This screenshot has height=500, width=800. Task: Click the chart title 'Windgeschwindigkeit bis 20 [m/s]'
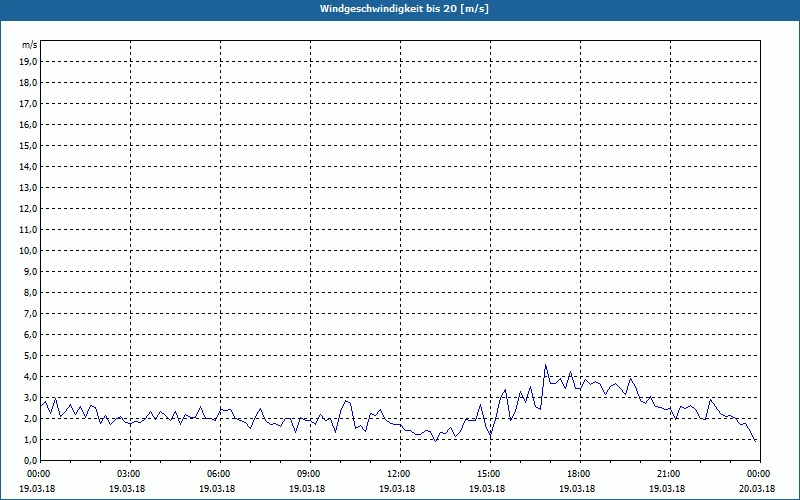404,9
